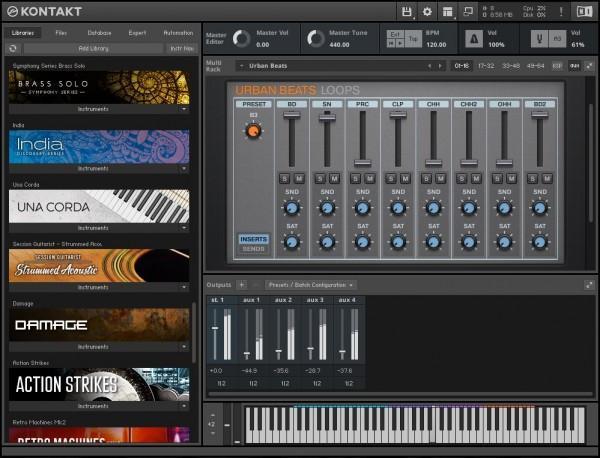Click the st. 1 output fader
600x458 pixels.
pos(215,328)
